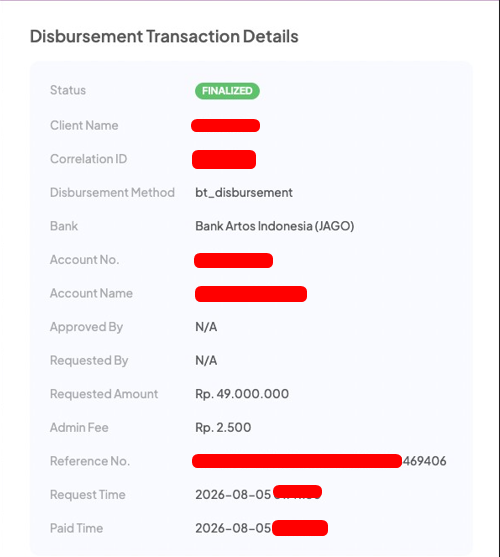The height and width of the screenshot is (557, 500).
Task: Click the redacted Account Name value
Action: (x=251, y=294)
